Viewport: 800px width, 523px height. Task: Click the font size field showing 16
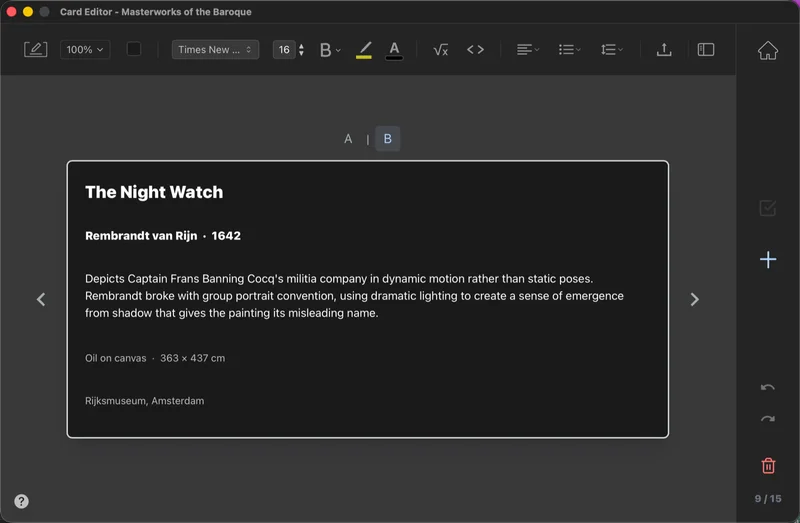tap(284, 49)
